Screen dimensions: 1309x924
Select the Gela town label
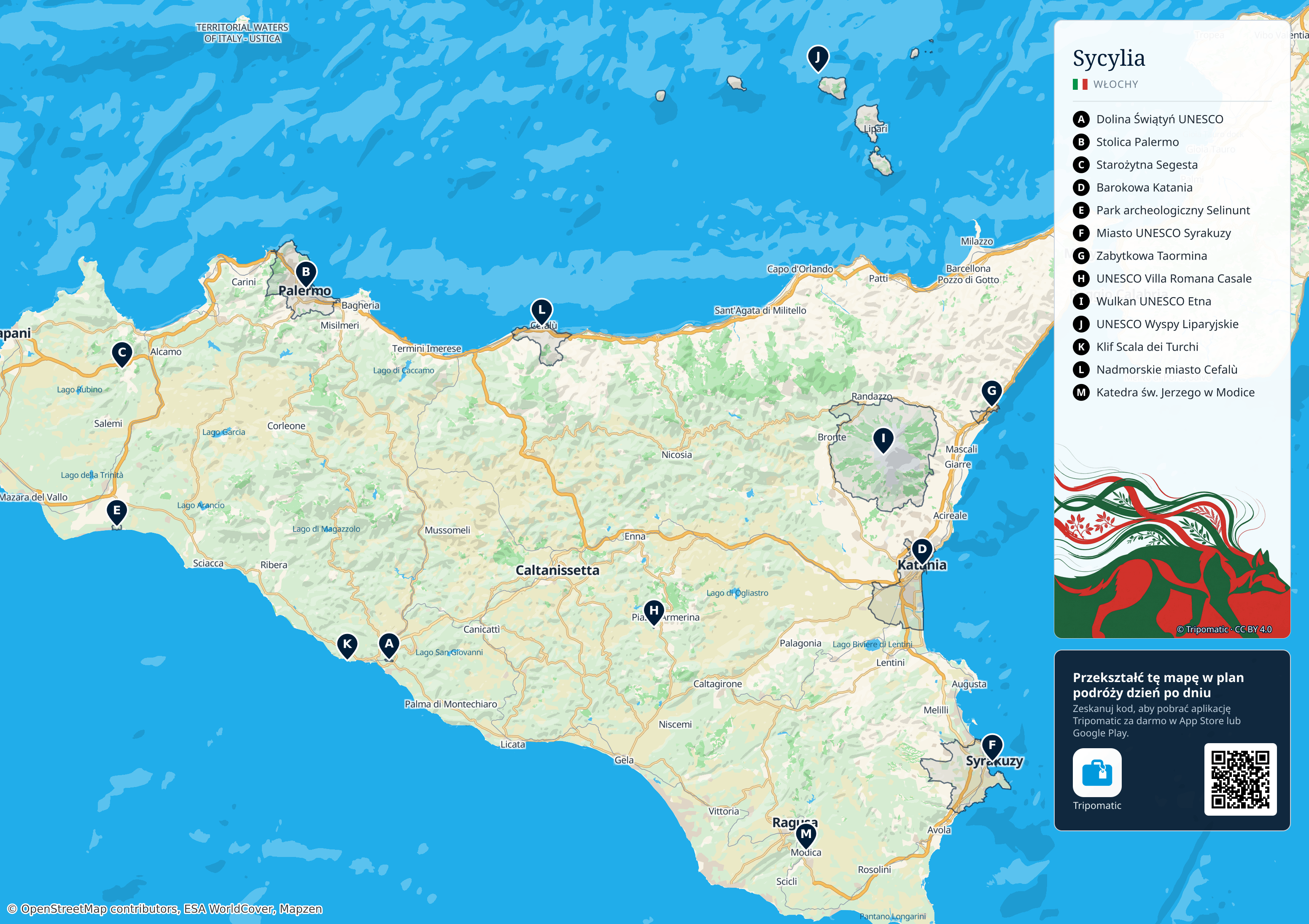tap(624, 760)
